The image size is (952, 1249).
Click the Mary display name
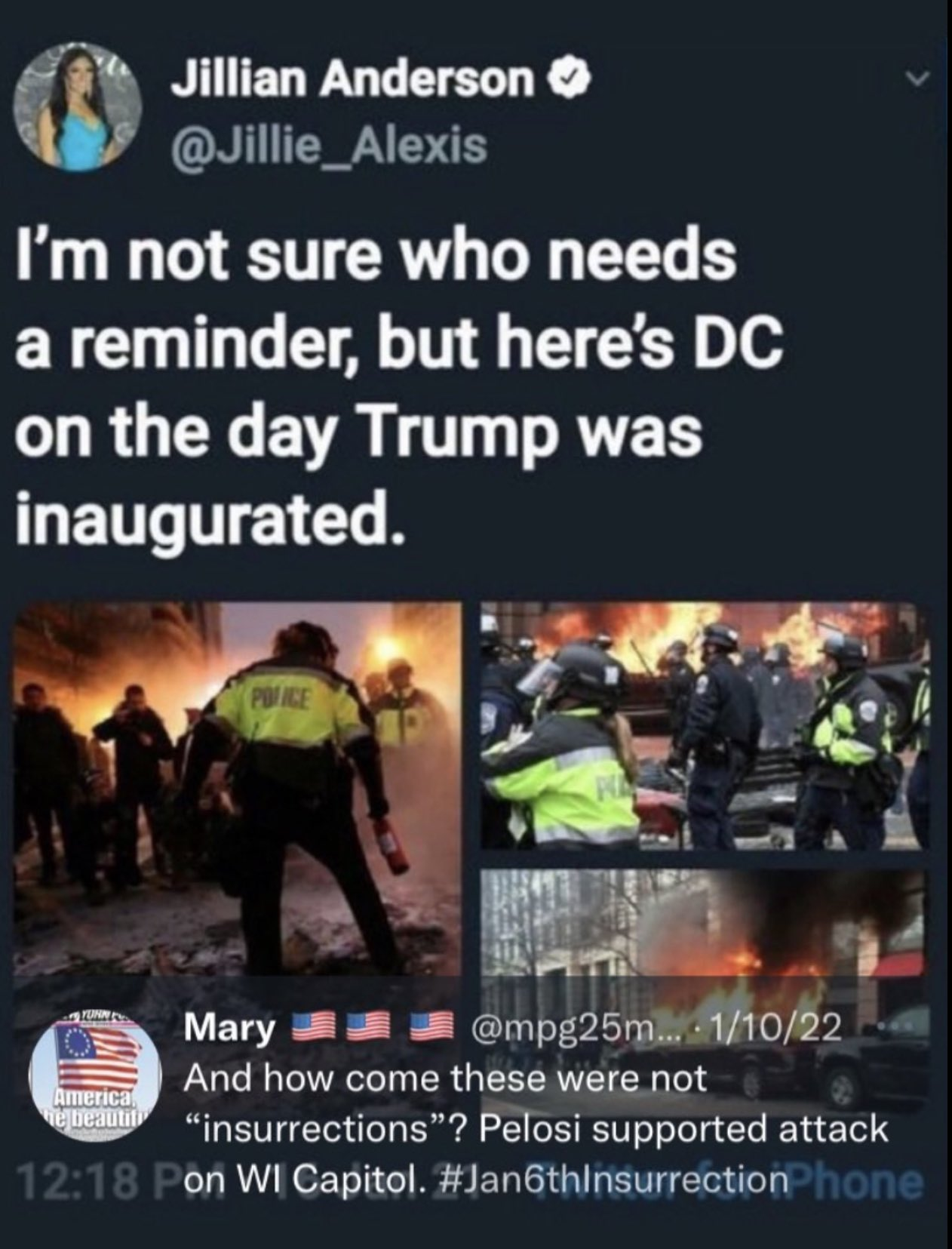[230, 1029]
